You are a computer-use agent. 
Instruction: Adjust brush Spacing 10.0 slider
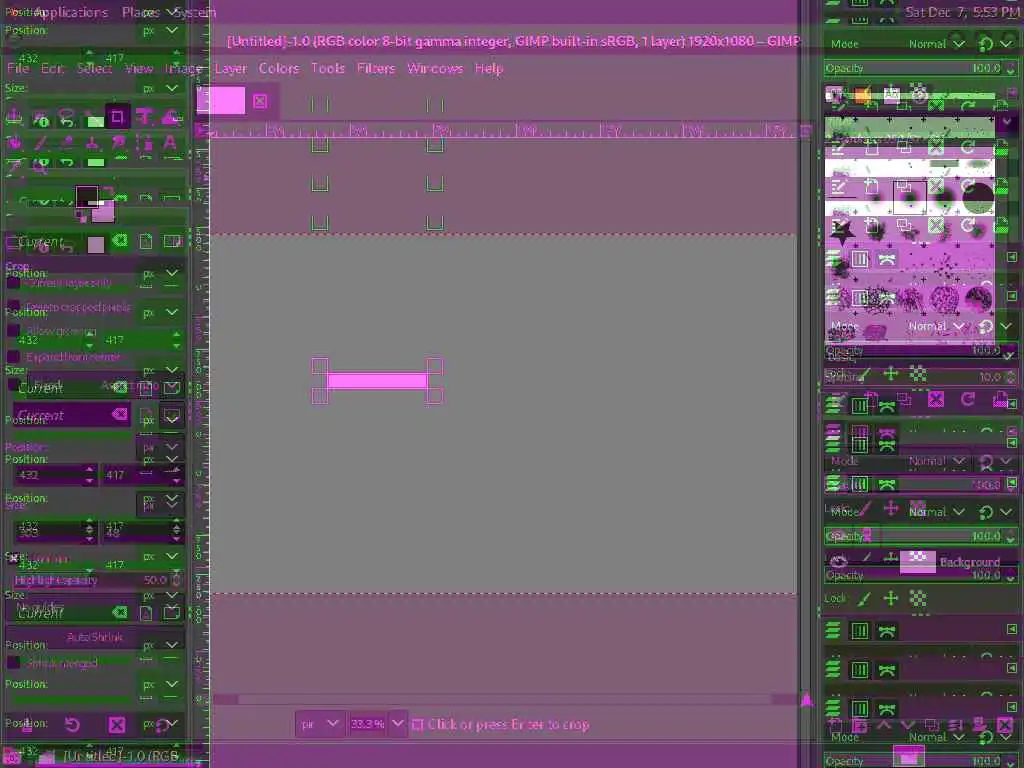pyautogui.click(x=921, y=377)
